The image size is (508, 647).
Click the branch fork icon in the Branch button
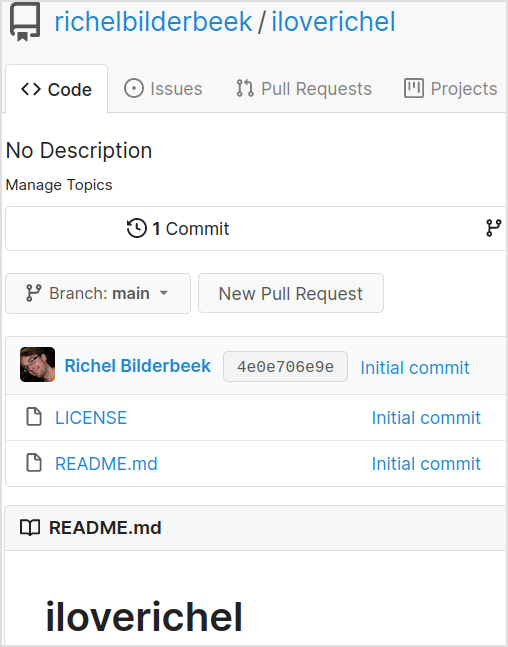coord(33,293)
